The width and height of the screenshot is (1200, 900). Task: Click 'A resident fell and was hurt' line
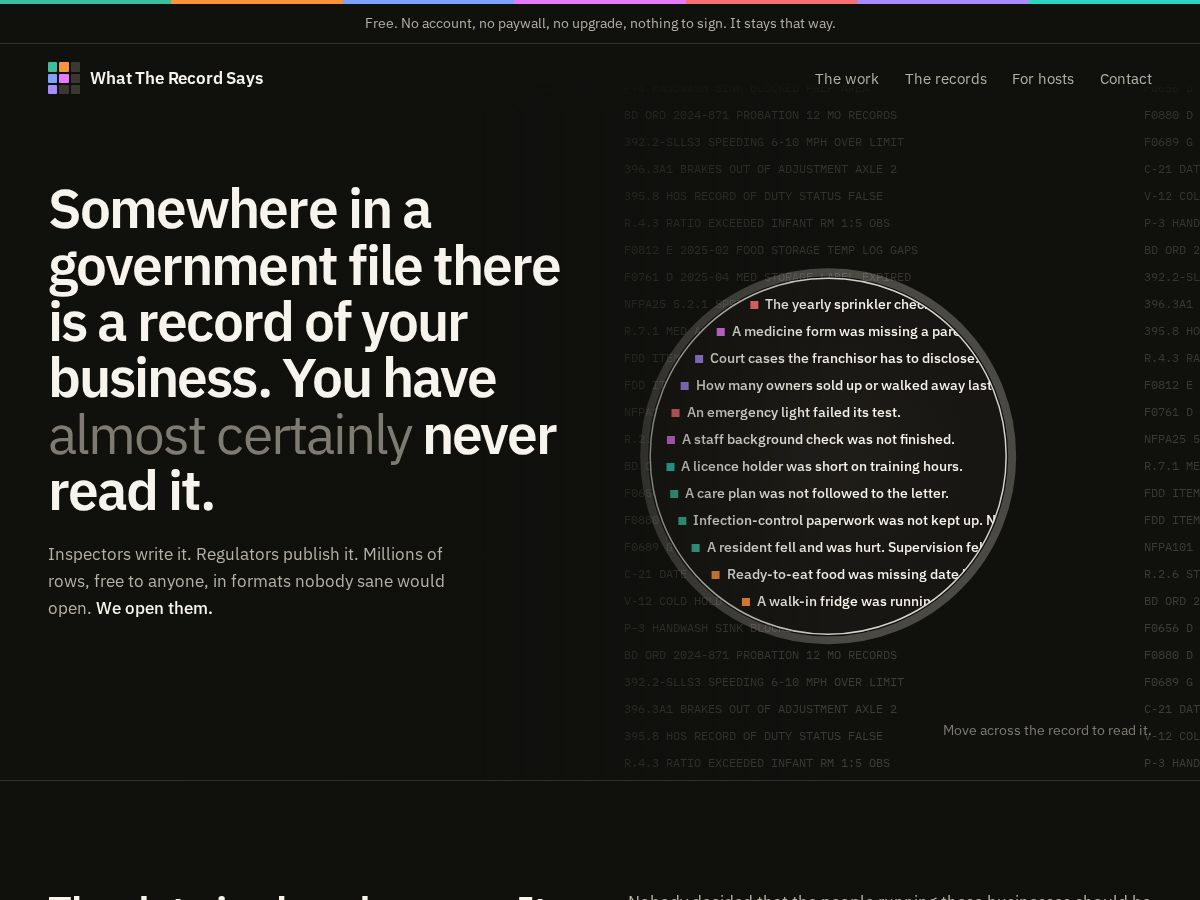846,547
